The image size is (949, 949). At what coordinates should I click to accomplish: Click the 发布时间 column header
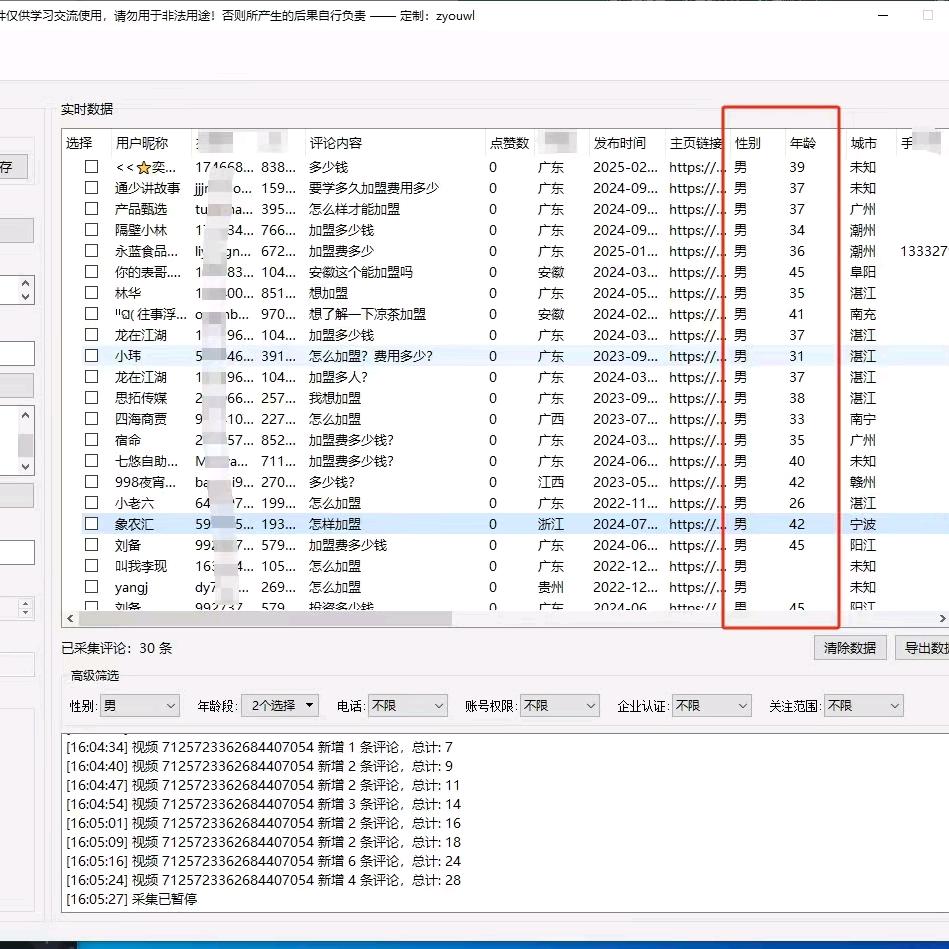tap(620, 143)
